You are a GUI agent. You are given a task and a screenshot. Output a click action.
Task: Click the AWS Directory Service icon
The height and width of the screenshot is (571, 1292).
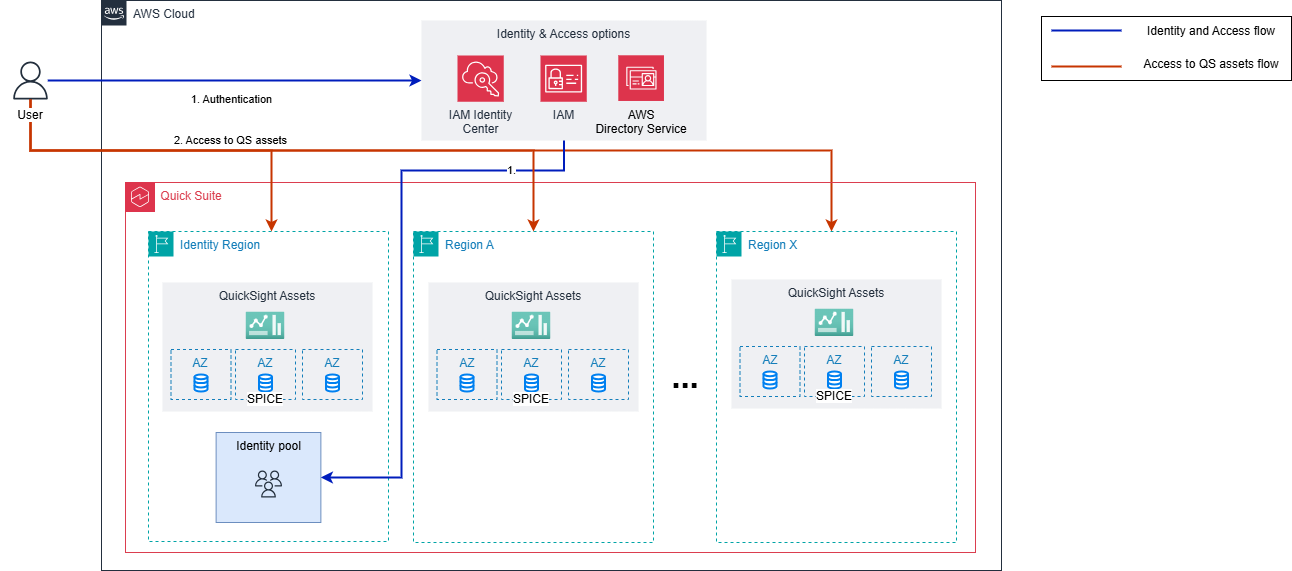click(x=641, y=79)
